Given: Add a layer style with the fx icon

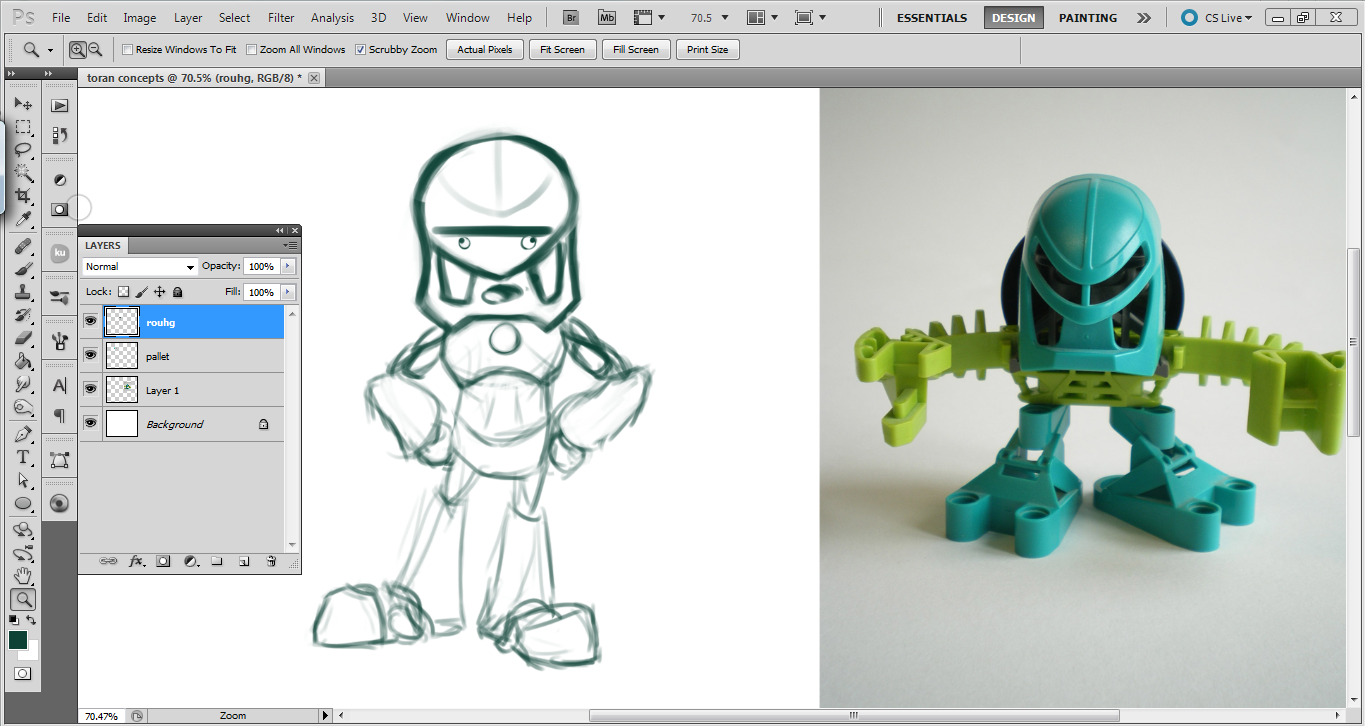Looking at the screenshot, I should pyautogui.click(x=137, y=561).
